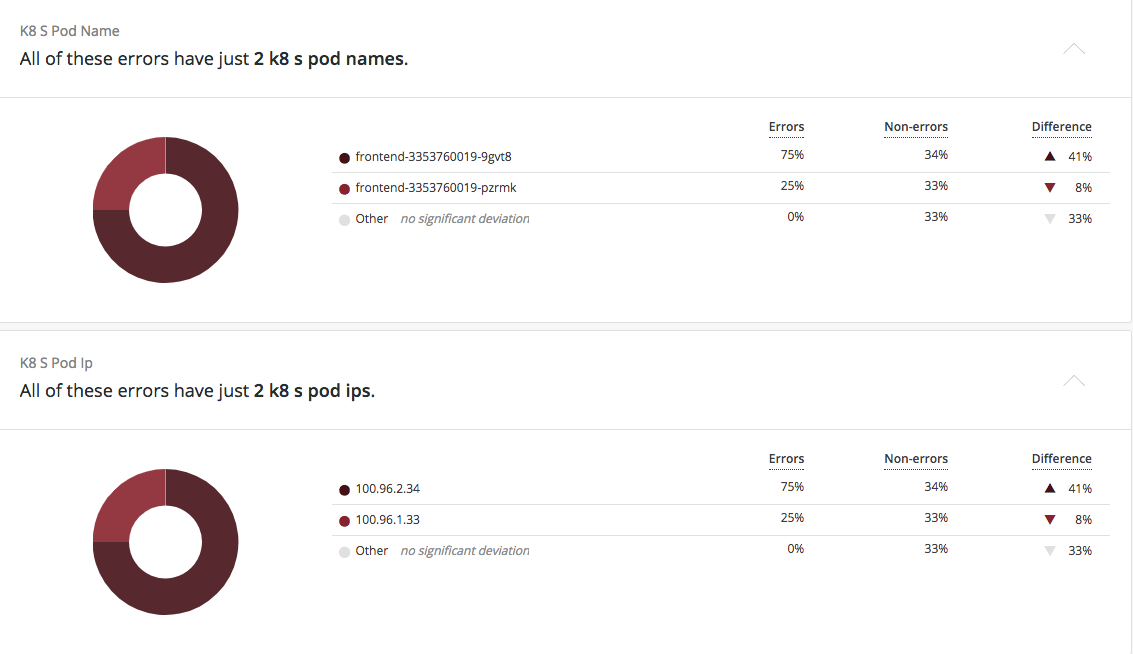Sort by Non-errors column in Pod Ip table

916,458
